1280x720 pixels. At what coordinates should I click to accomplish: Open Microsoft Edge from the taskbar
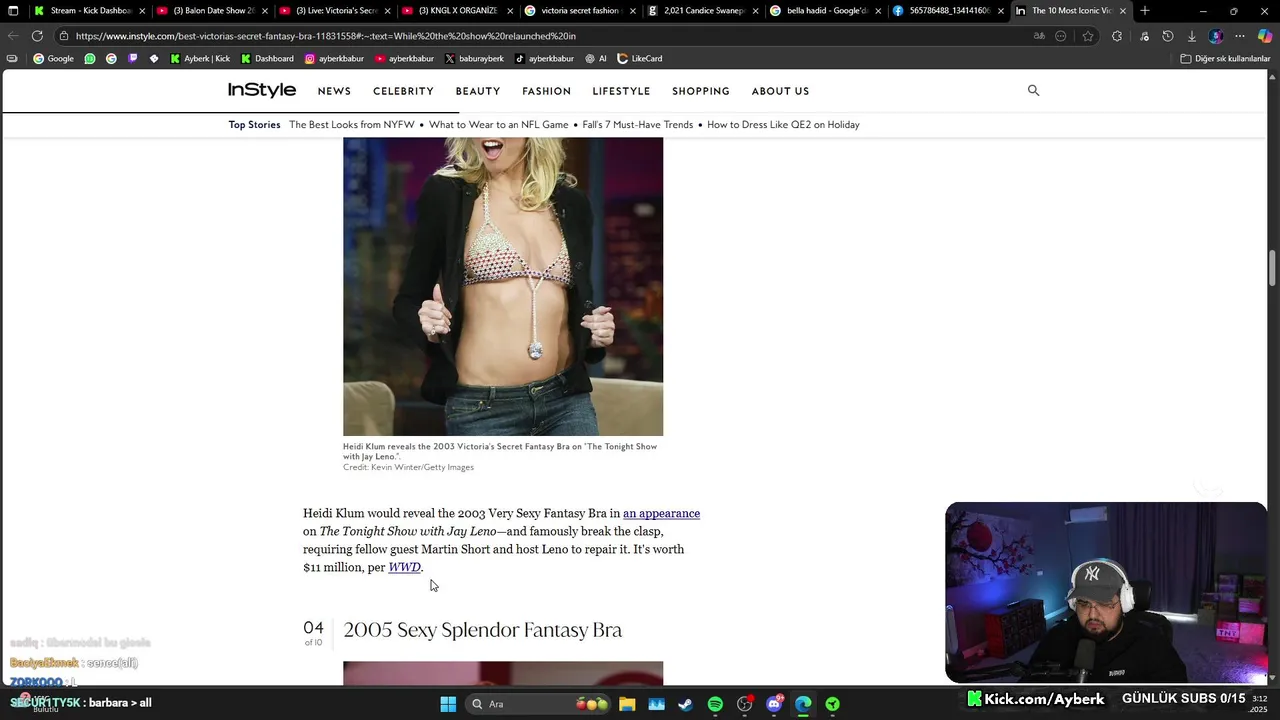(x=803, y=704)
